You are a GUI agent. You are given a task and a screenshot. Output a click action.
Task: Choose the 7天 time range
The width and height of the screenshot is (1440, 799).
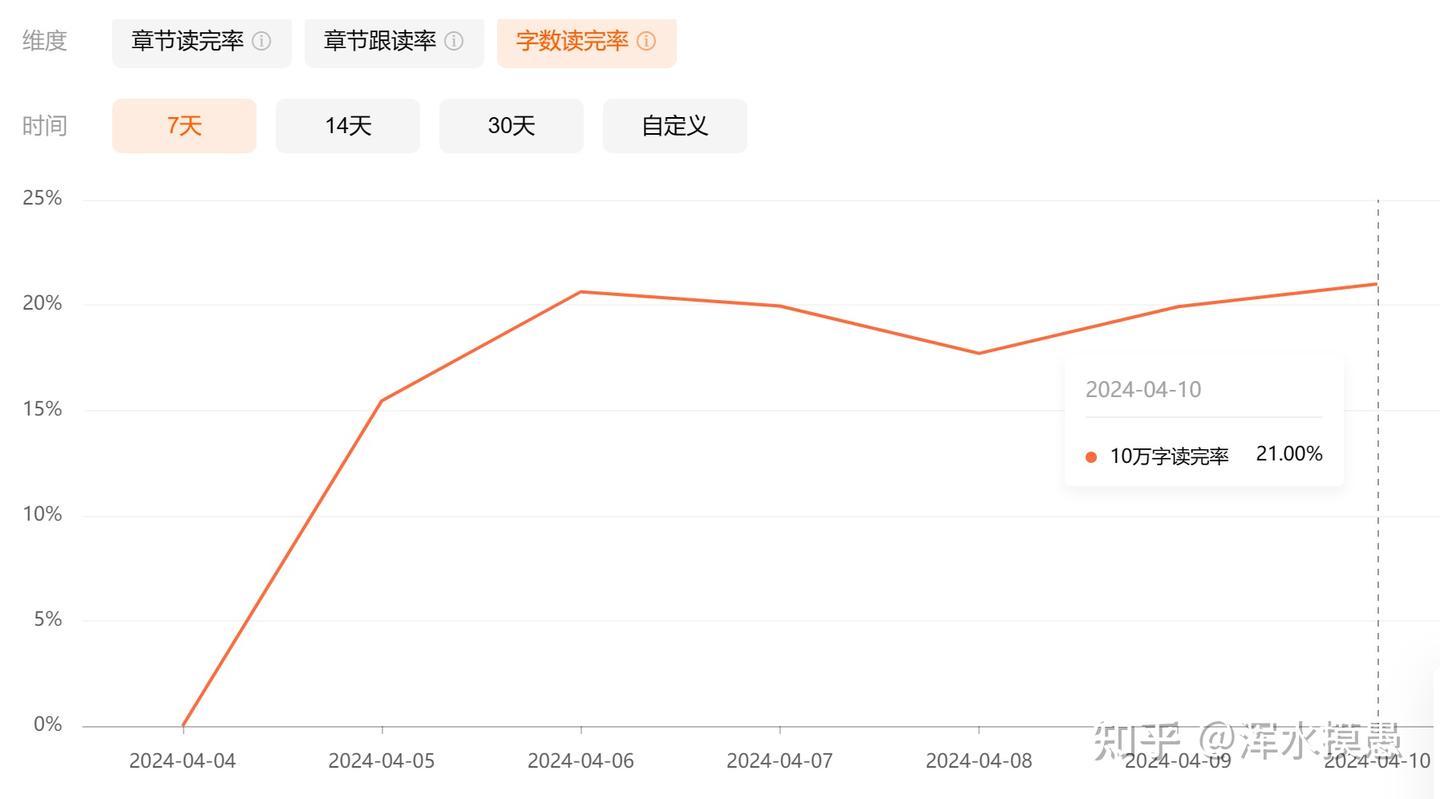pyautogui.click(x=184, y=126)
